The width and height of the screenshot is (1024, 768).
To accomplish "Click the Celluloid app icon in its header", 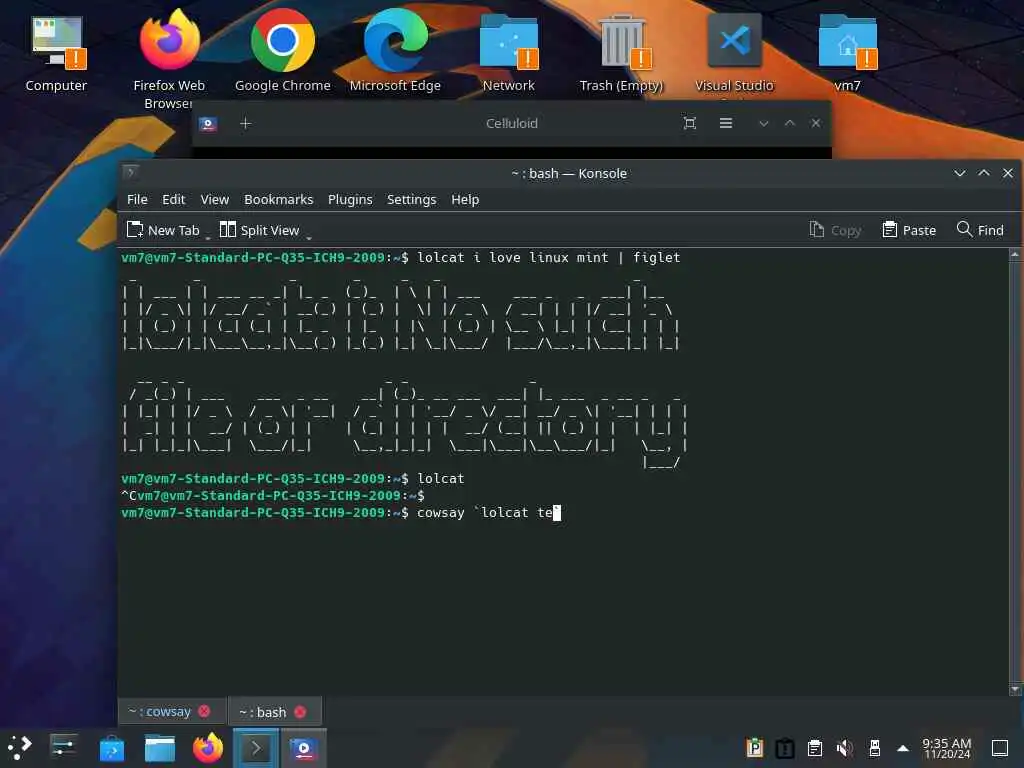I will [208, 123].
